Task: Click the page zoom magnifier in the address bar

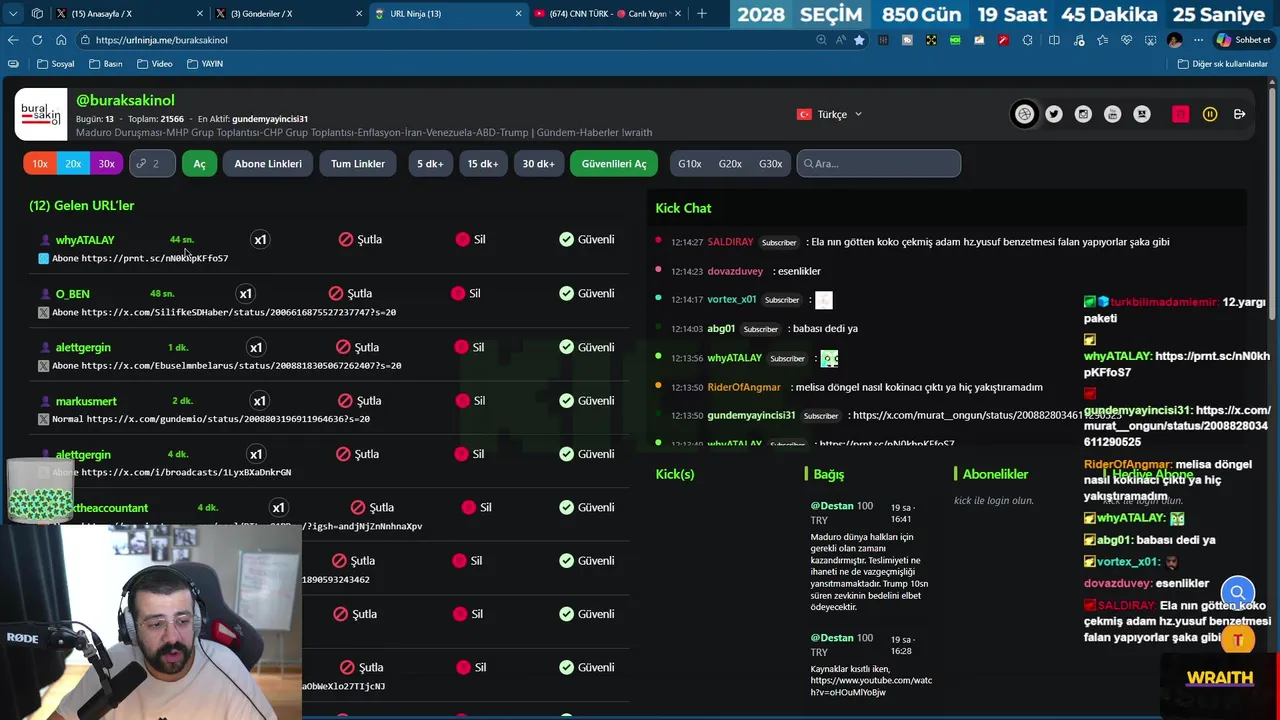Action: tap(821, 40)
